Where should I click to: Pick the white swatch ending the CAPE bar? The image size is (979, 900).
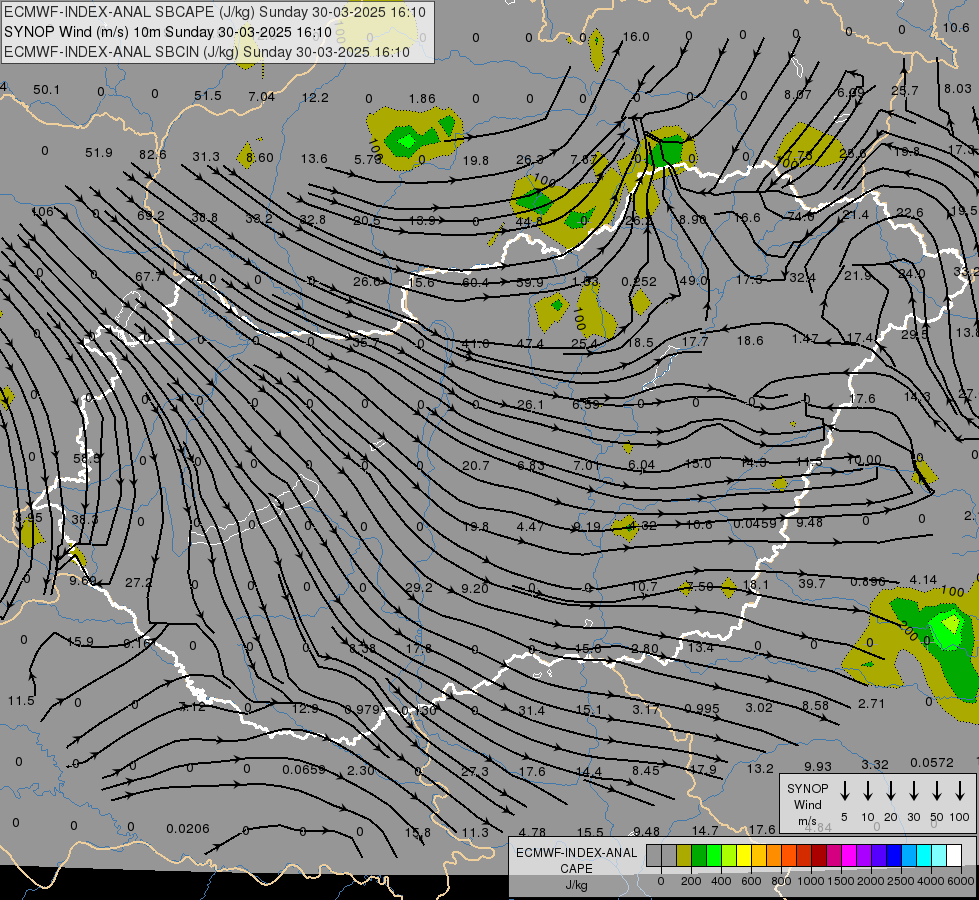[953, 855]
